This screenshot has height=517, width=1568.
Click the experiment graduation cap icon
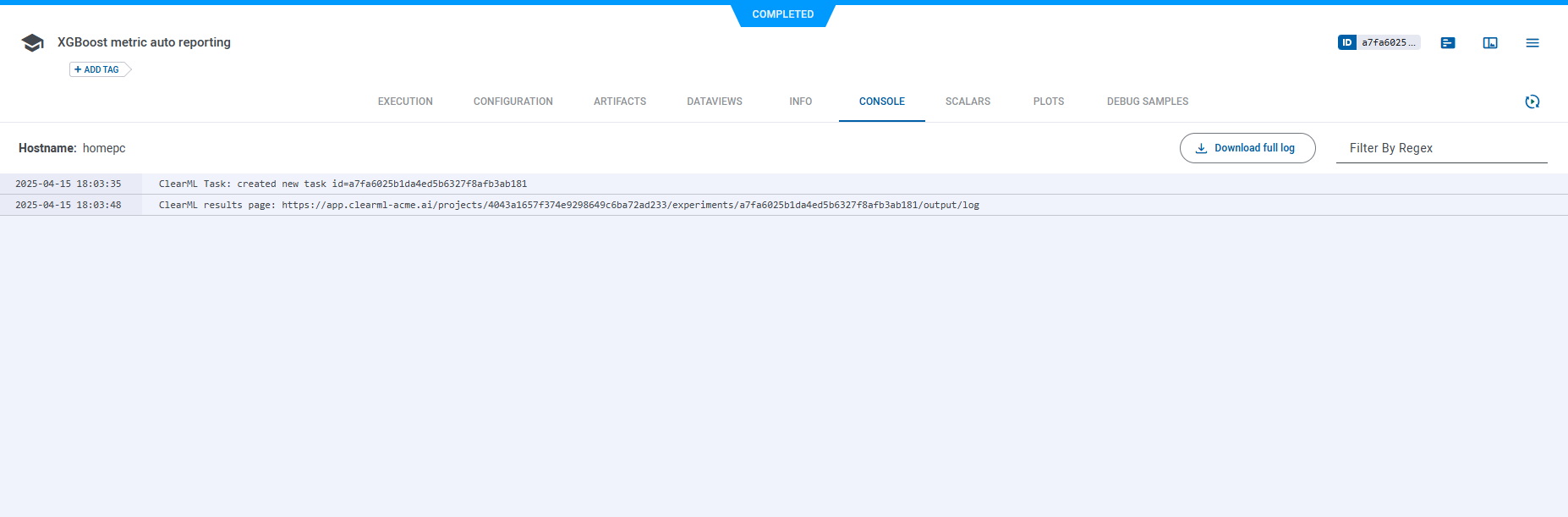tap(32, 43)
